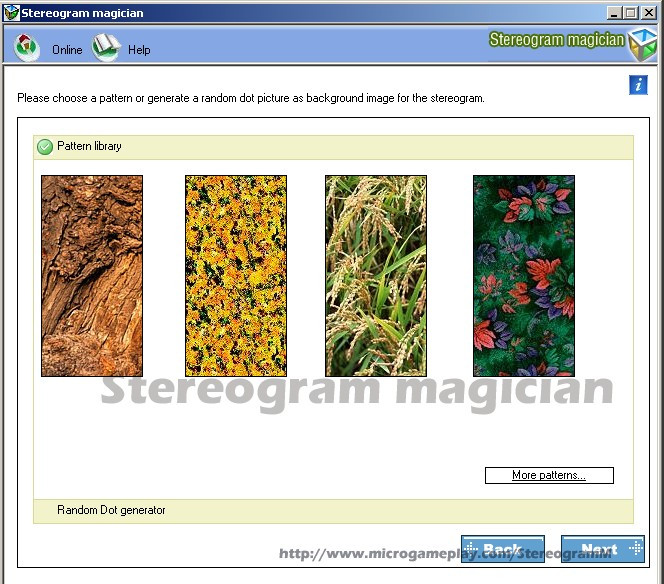Open the Help book icon

pos(106,47)
